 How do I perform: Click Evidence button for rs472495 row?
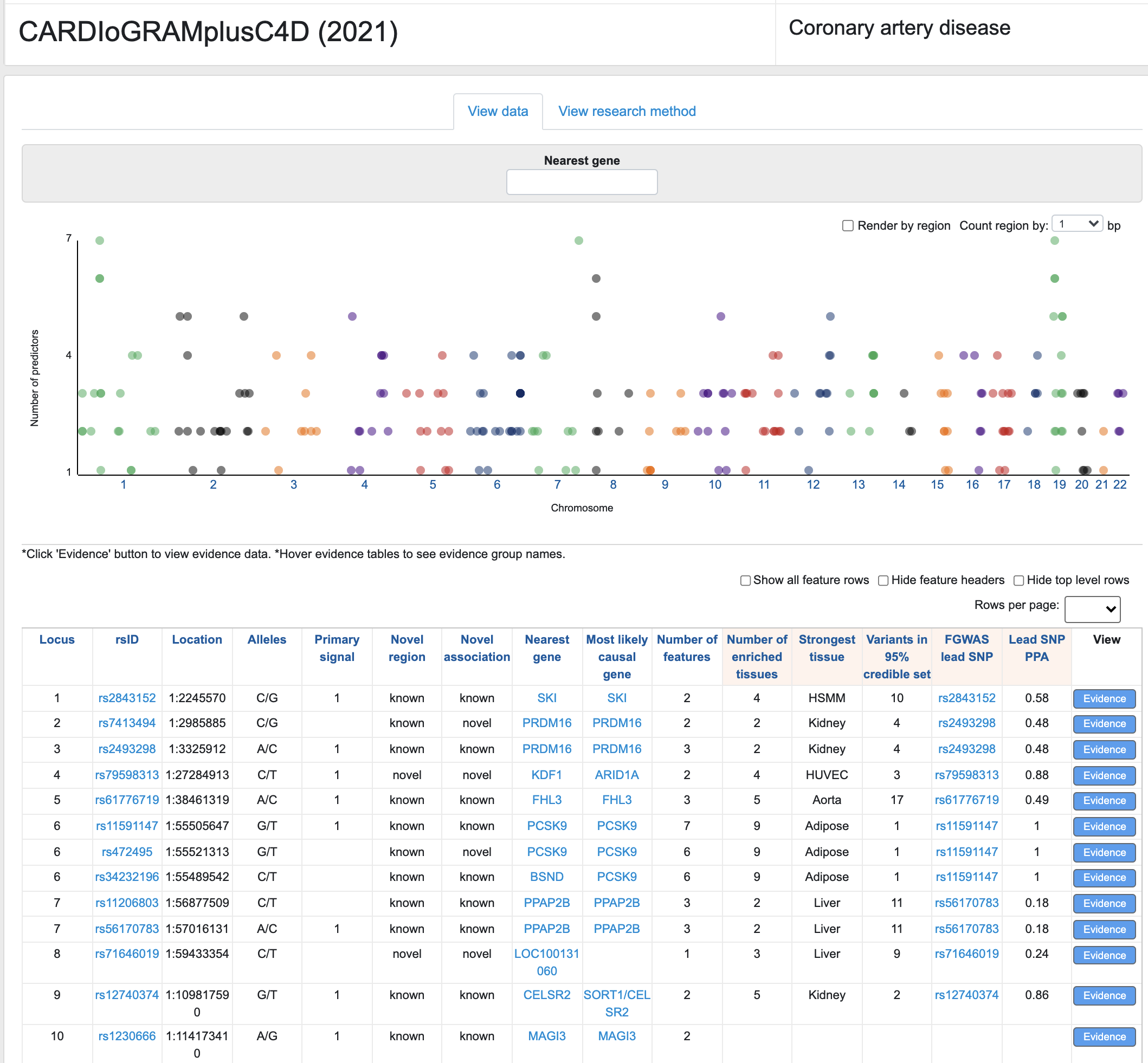1104,853
